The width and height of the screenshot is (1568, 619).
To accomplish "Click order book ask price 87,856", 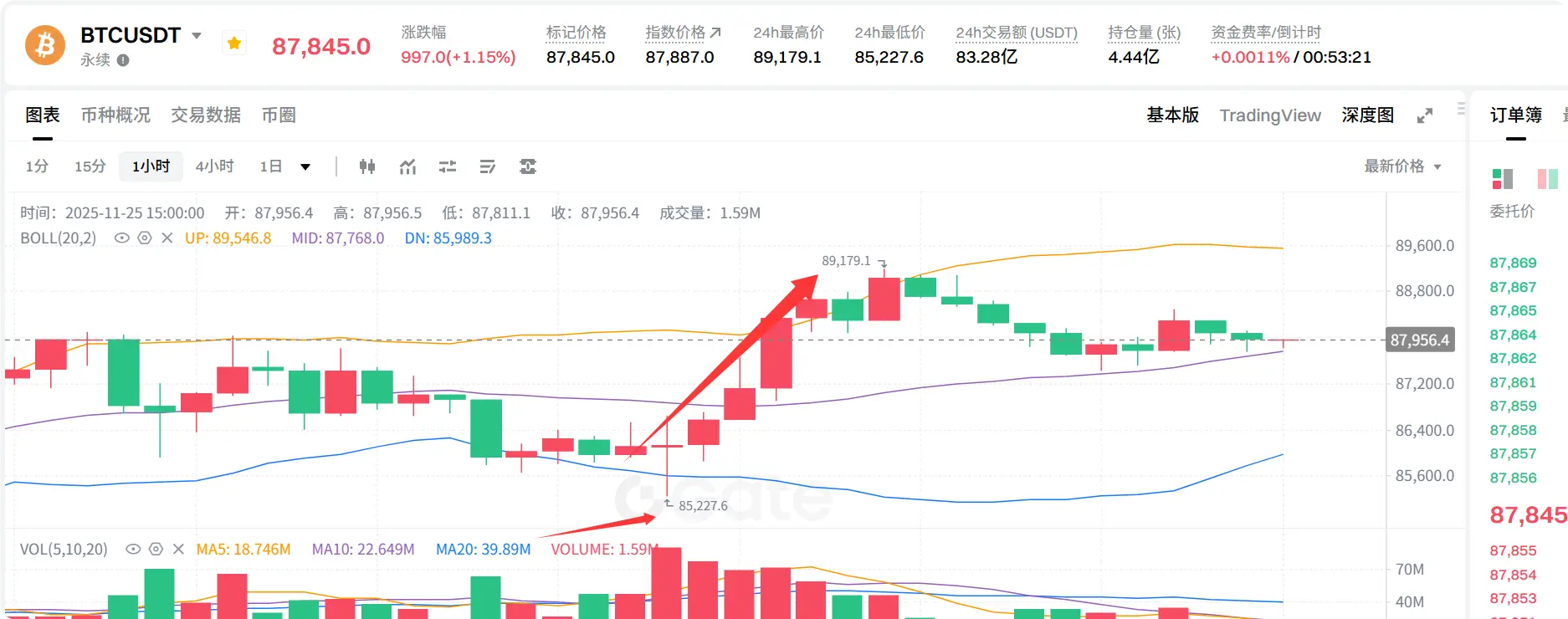I will pos(1513,478).
